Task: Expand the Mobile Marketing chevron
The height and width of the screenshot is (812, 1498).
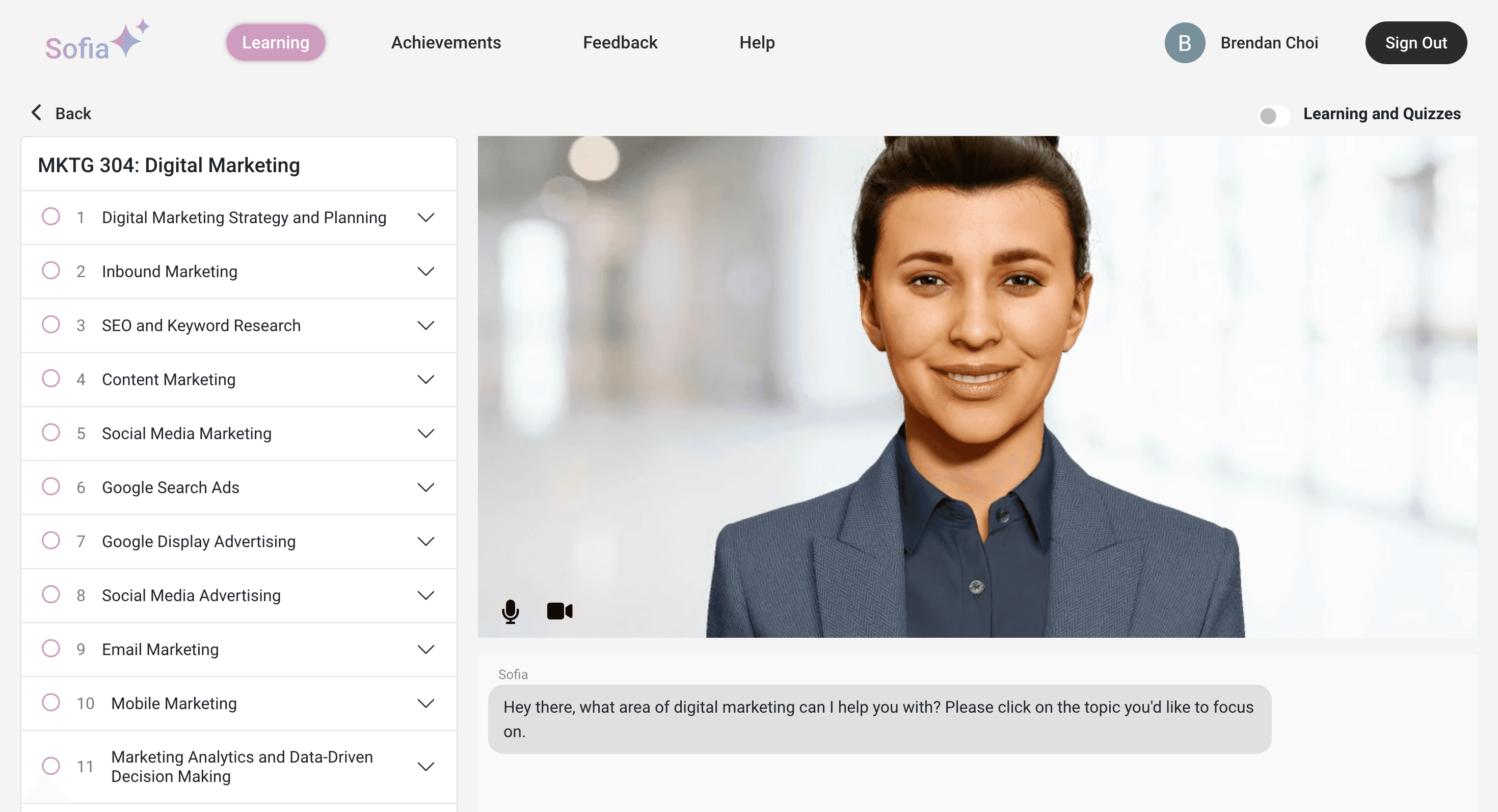Action: pyautogui.click(x=425, y=703)
